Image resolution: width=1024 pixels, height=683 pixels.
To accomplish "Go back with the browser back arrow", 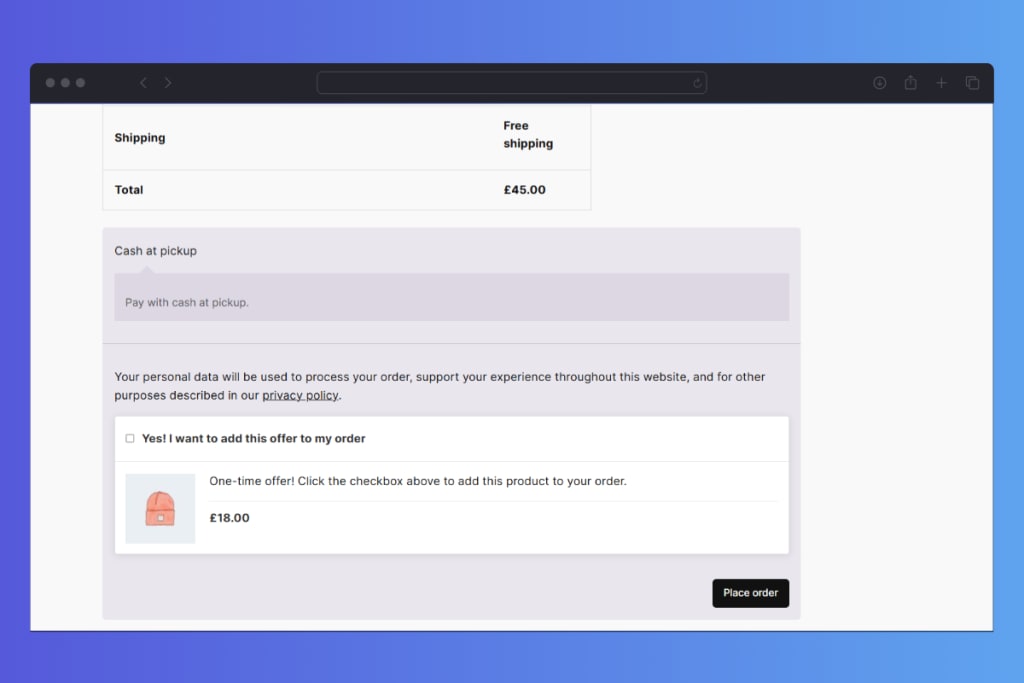I will click(x=143, y=83).
